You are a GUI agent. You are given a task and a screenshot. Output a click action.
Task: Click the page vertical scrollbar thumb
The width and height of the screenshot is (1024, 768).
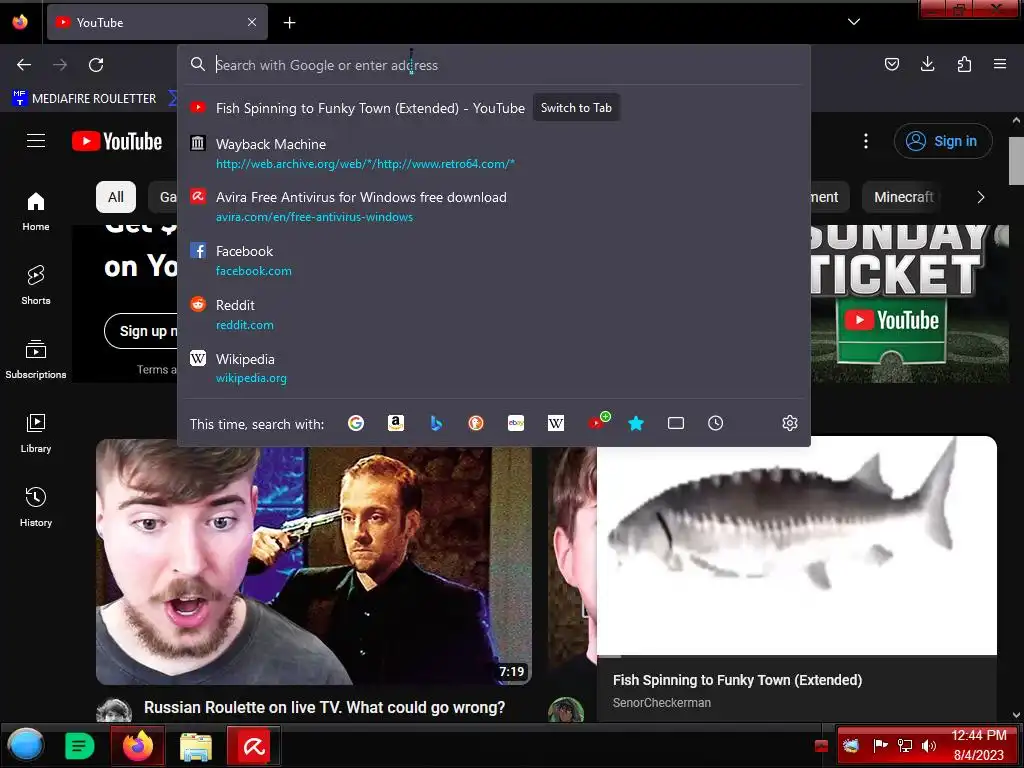(x=1016, y=161)
